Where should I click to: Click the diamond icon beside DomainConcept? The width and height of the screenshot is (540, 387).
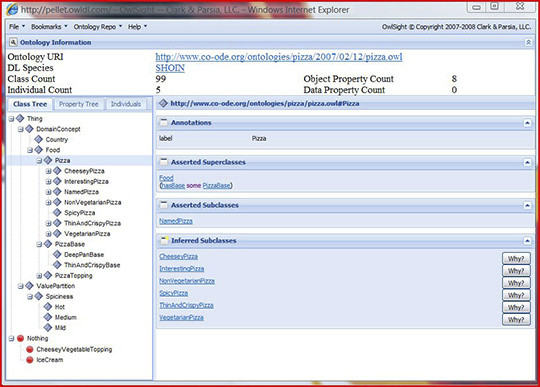(30, 129)
